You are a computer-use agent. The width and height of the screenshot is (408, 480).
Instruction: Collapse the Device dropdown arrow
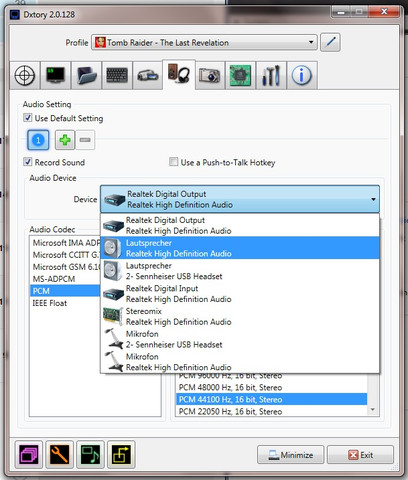373,199
